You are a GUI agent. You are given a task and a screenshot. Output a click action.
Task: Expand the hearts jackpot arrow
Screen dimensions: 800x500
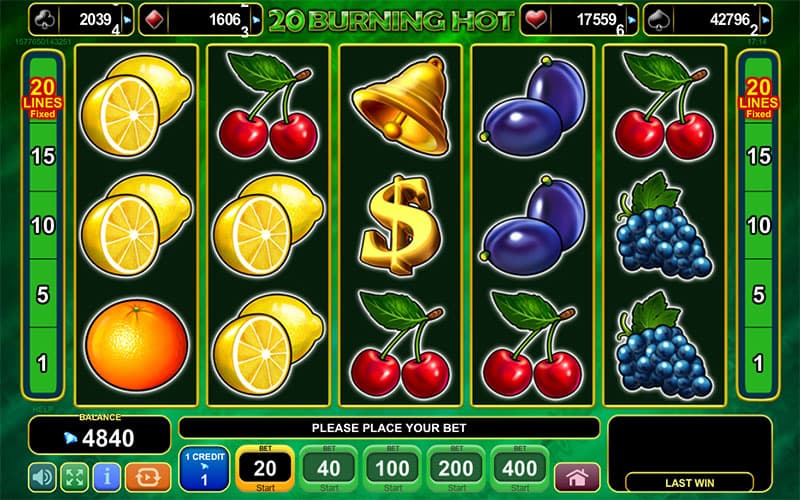point(632,20)
